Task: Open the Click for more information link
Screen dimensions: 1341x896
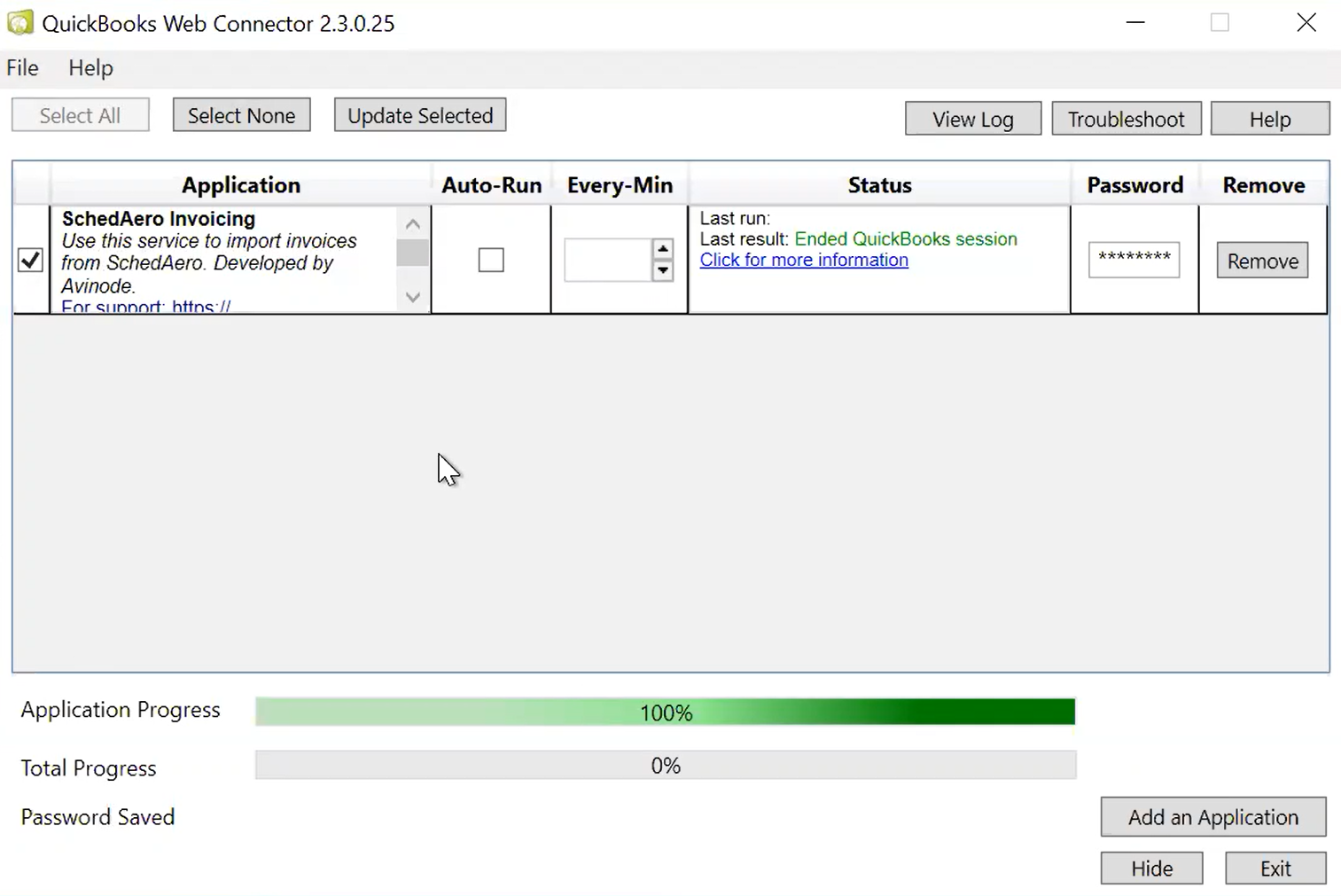Action: tap(804, 260)
